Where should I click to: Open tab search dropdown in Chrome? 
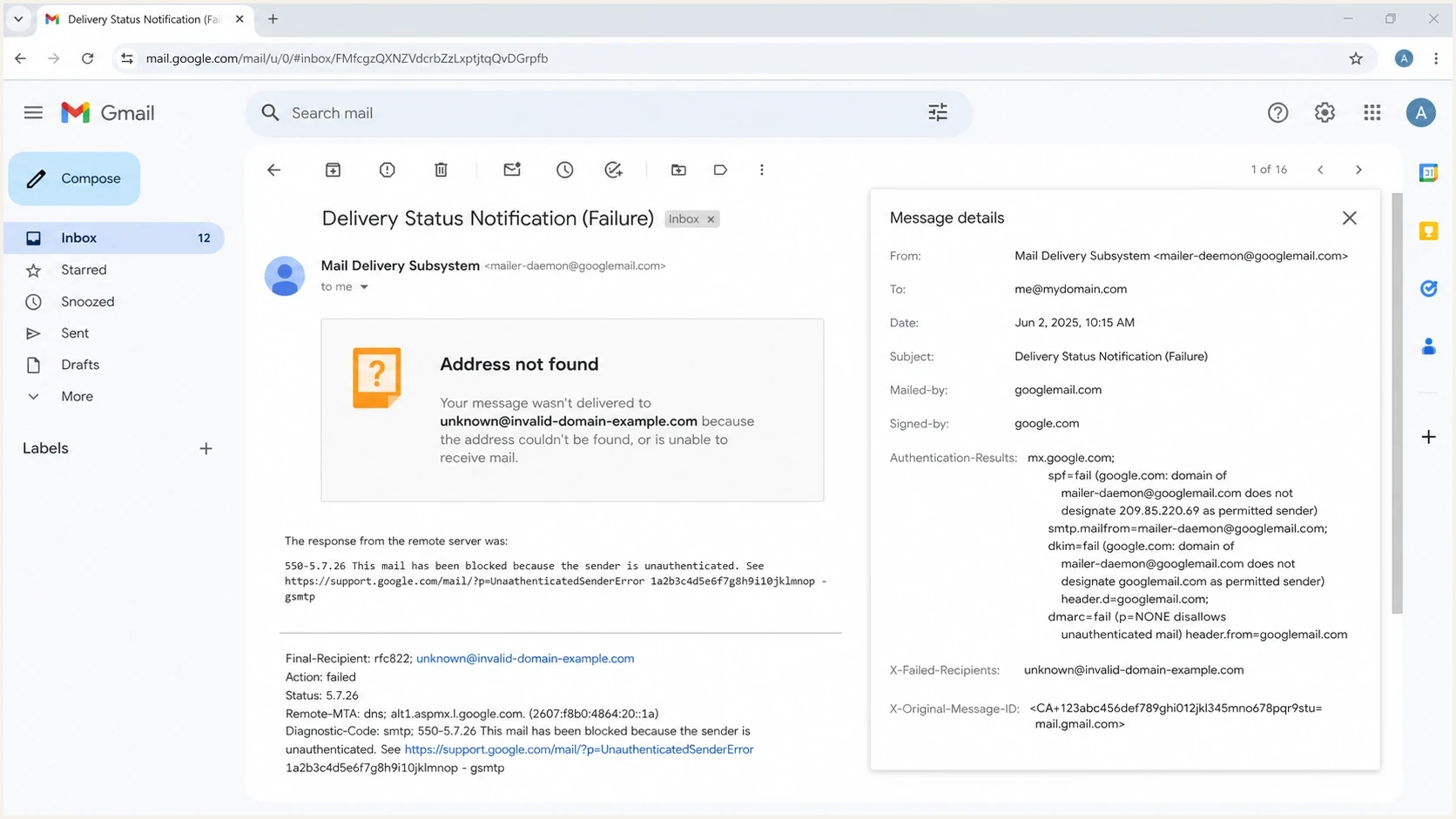[18, 18]
